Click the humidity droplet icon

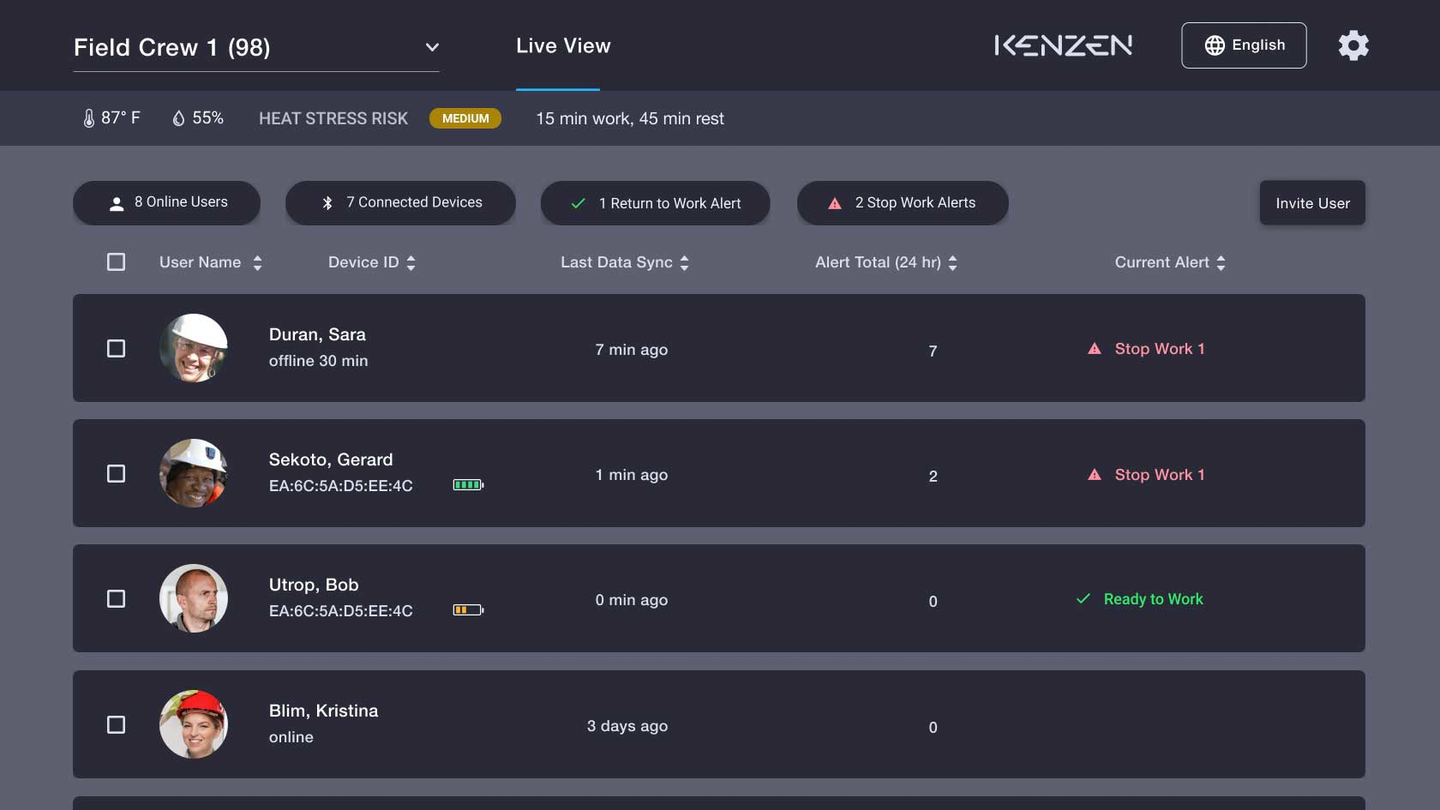pos(179,118)
